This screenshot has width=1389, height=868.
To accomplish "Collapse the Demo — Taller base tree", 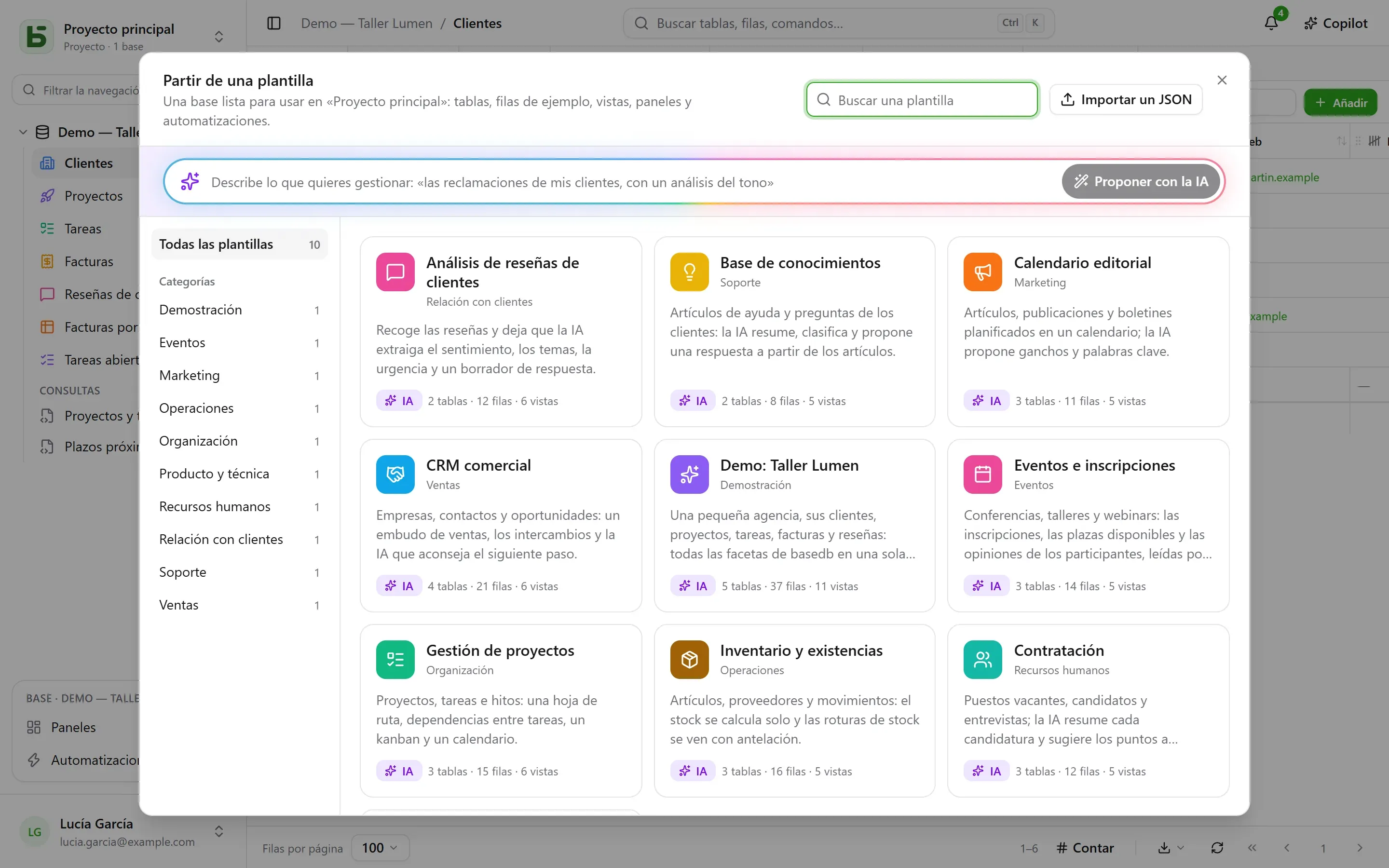I will (23, 132).
